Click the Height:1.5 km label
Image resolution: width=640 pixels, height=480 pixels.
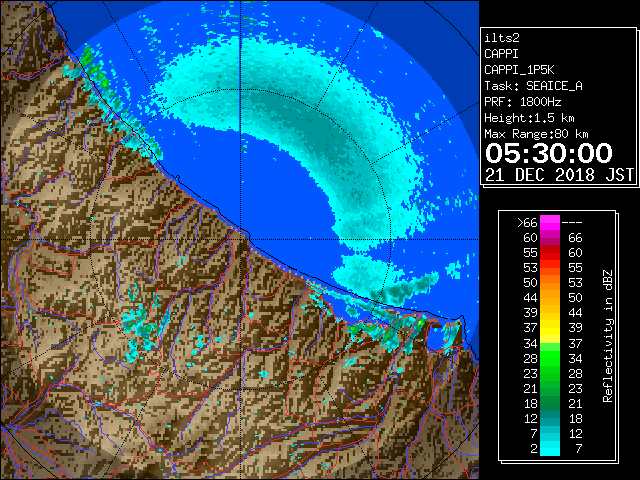529,118
